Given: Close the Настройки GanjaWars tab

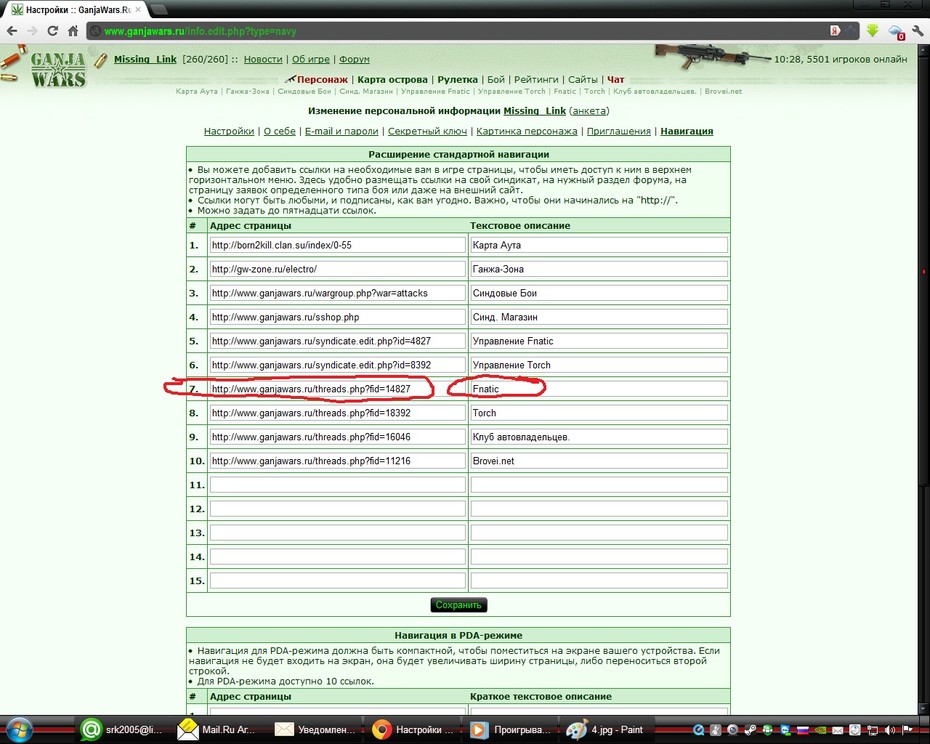Looking at the screenshot, I should tap(138, 9).
